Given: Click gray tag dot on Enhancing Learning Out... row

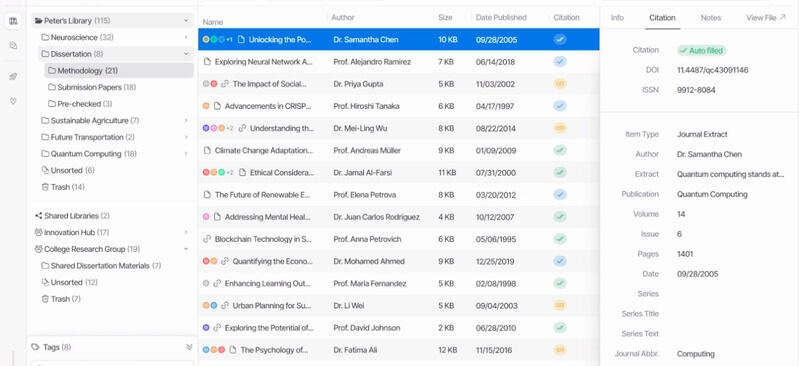Looking at the screenshot, I should click(x=206, y=283).
